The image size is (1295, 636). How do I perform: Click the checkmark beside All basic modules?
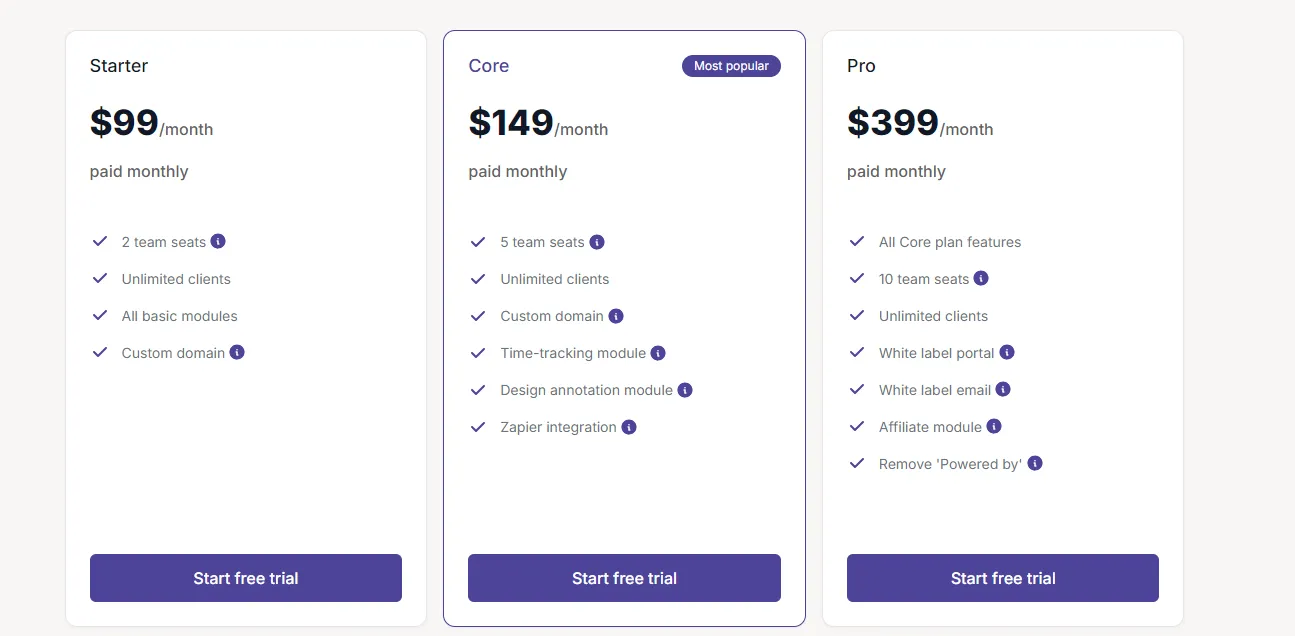[x=100, y=315]
